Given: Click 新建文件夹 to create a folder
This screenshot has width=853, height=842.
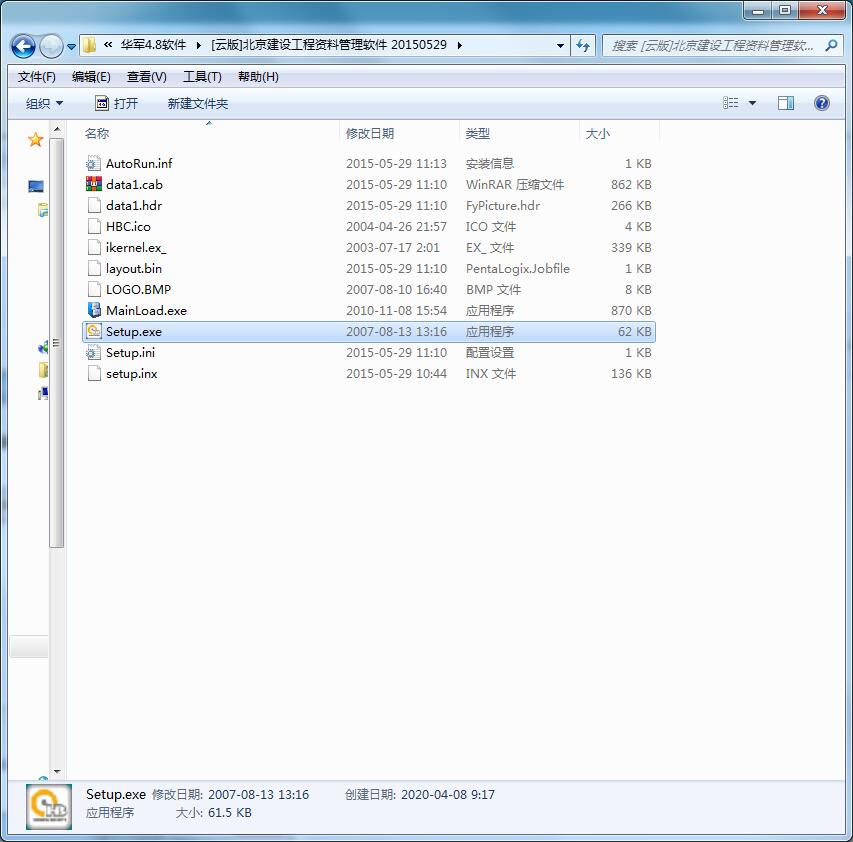Looking at the screenshot, I should (x=197, y=103).
